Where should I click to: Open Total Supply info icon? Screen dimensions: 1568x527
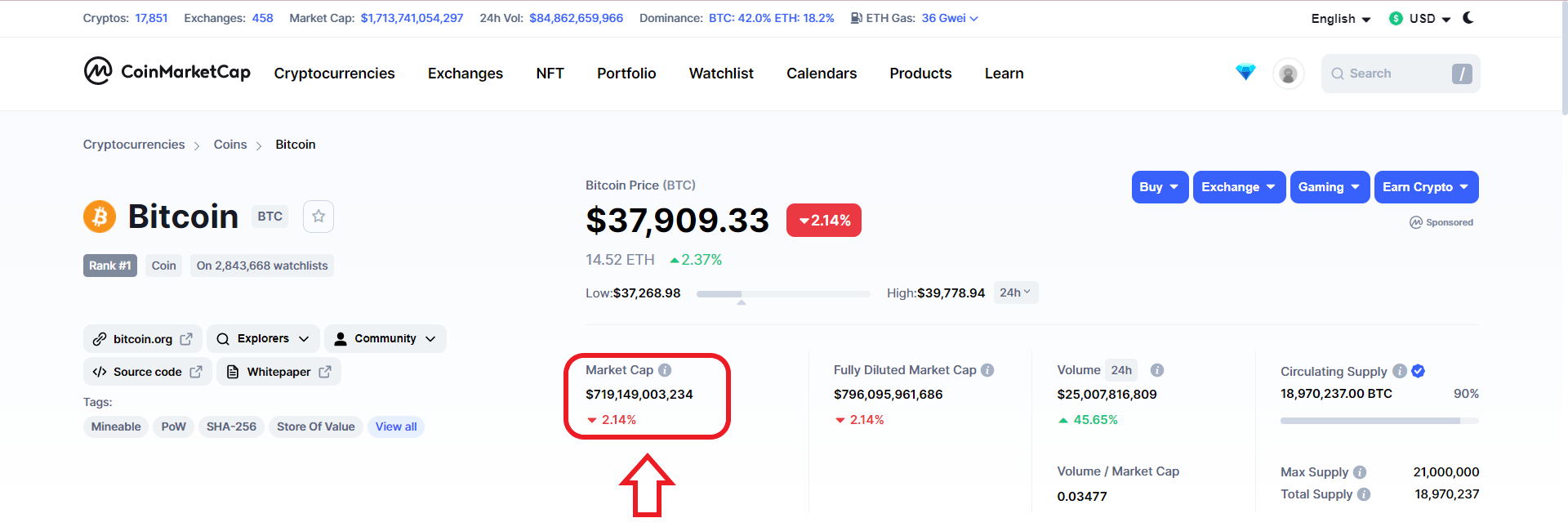click(x=1364, y=494)
